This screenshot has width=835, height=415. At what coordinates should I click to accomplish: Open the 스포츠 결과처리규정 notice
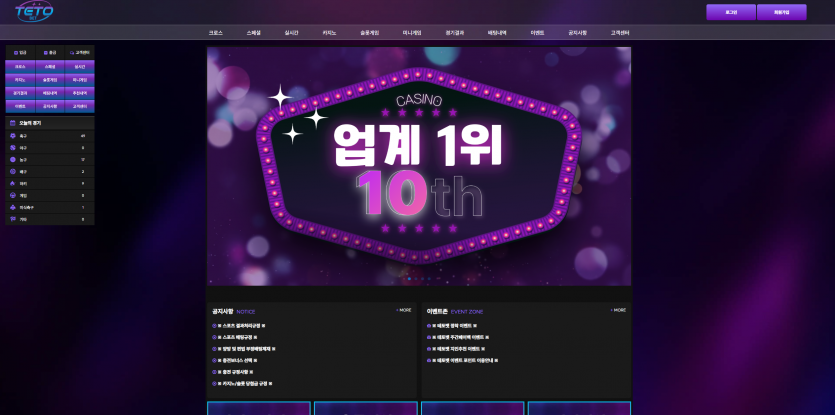pyautogui.click(x=241, y=326)
